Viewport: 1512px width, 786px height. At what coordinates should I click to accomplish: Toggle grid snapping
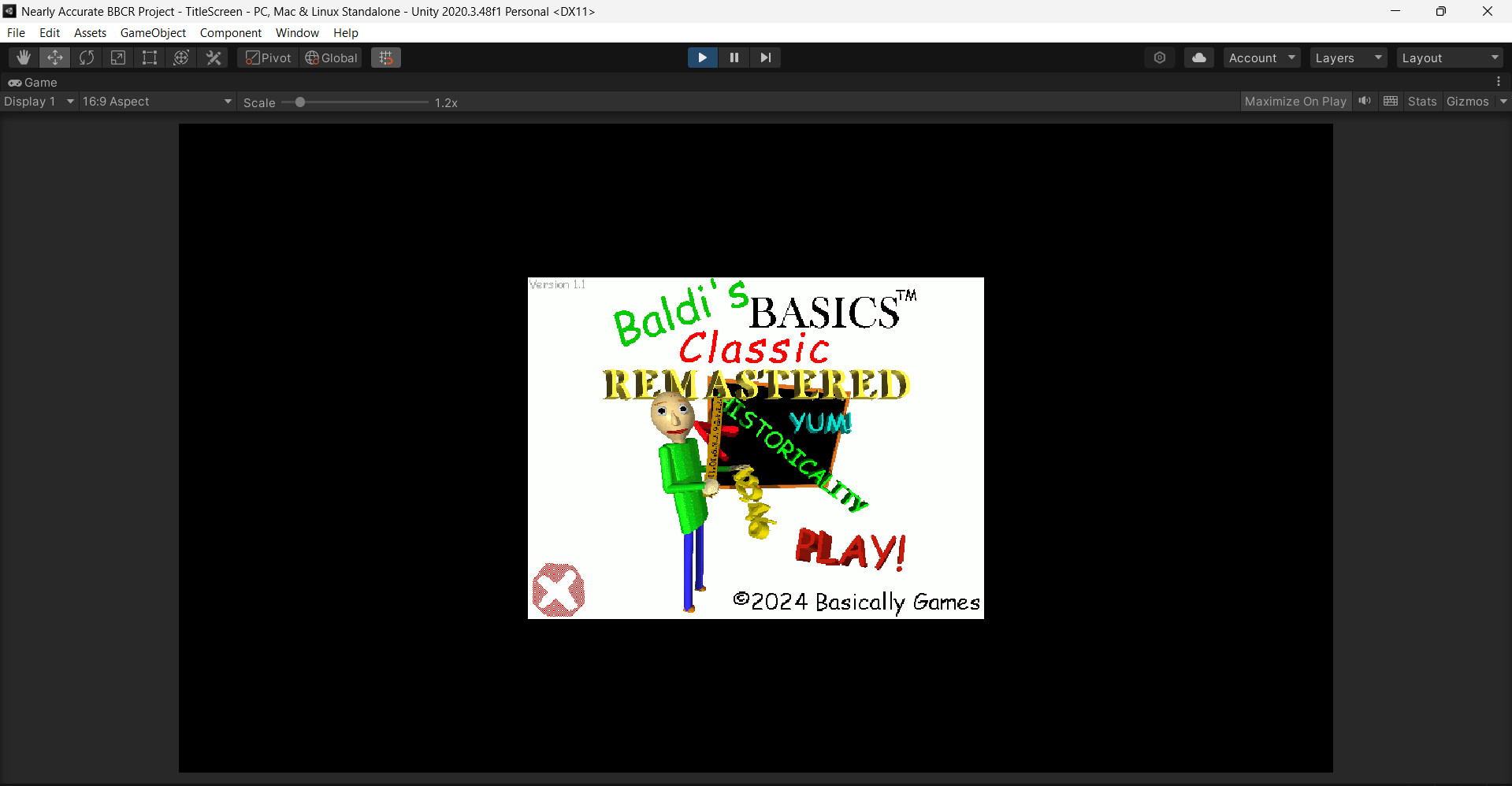pos(385,57)
